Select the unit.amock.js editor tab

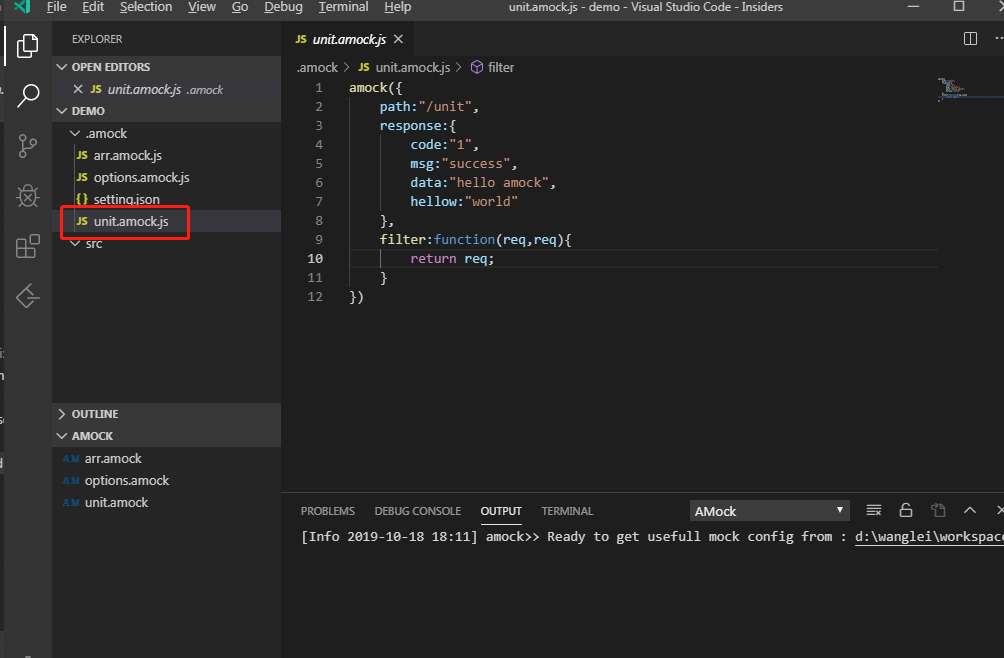(x=349, y=39)
